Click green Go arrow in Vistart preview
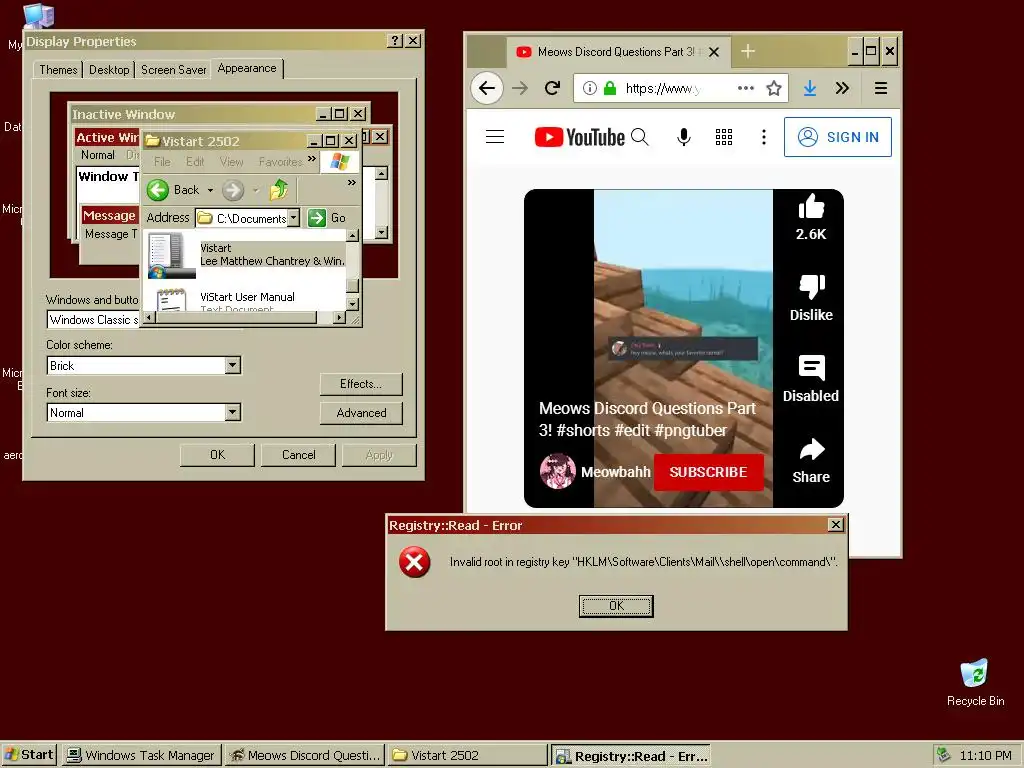Screen dimensions: 1024x768 pyautogui.click(x=317, y=217)
